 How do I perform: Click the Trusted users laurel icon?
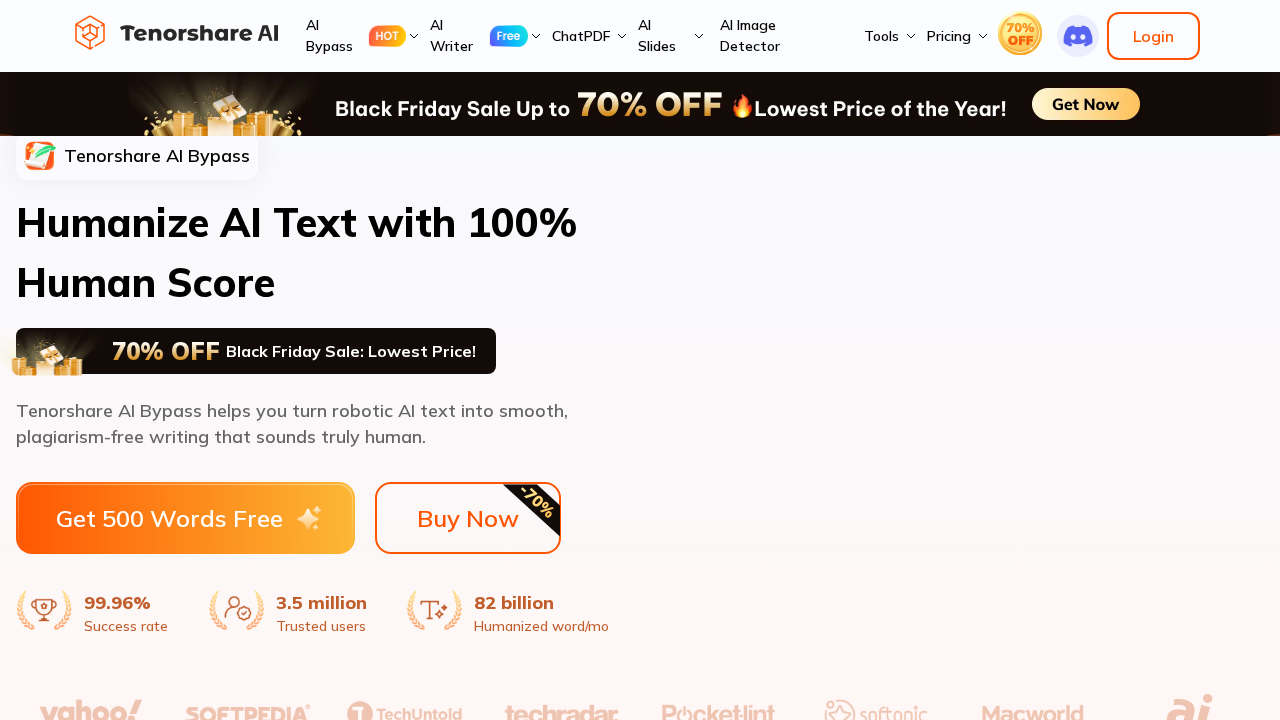tap(237, 609)
